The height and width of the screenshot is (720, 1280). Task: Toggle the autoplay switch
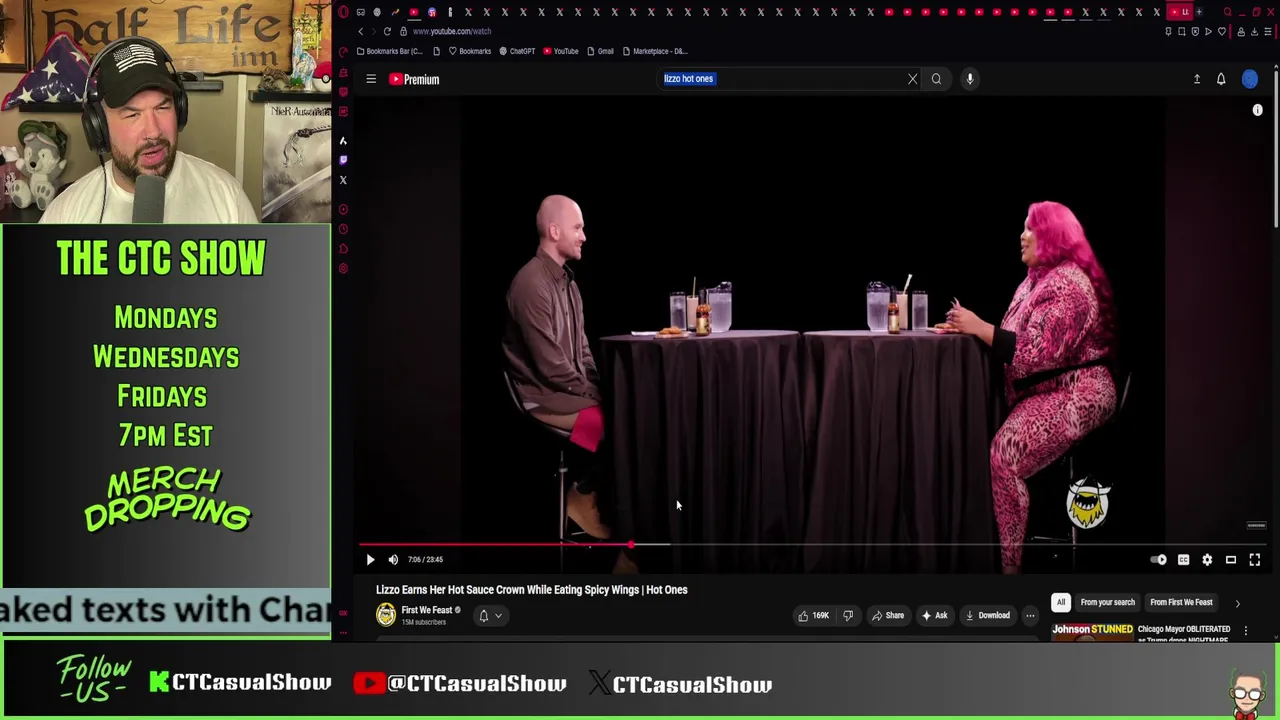pyautogui.click(x=1158, y=560)
